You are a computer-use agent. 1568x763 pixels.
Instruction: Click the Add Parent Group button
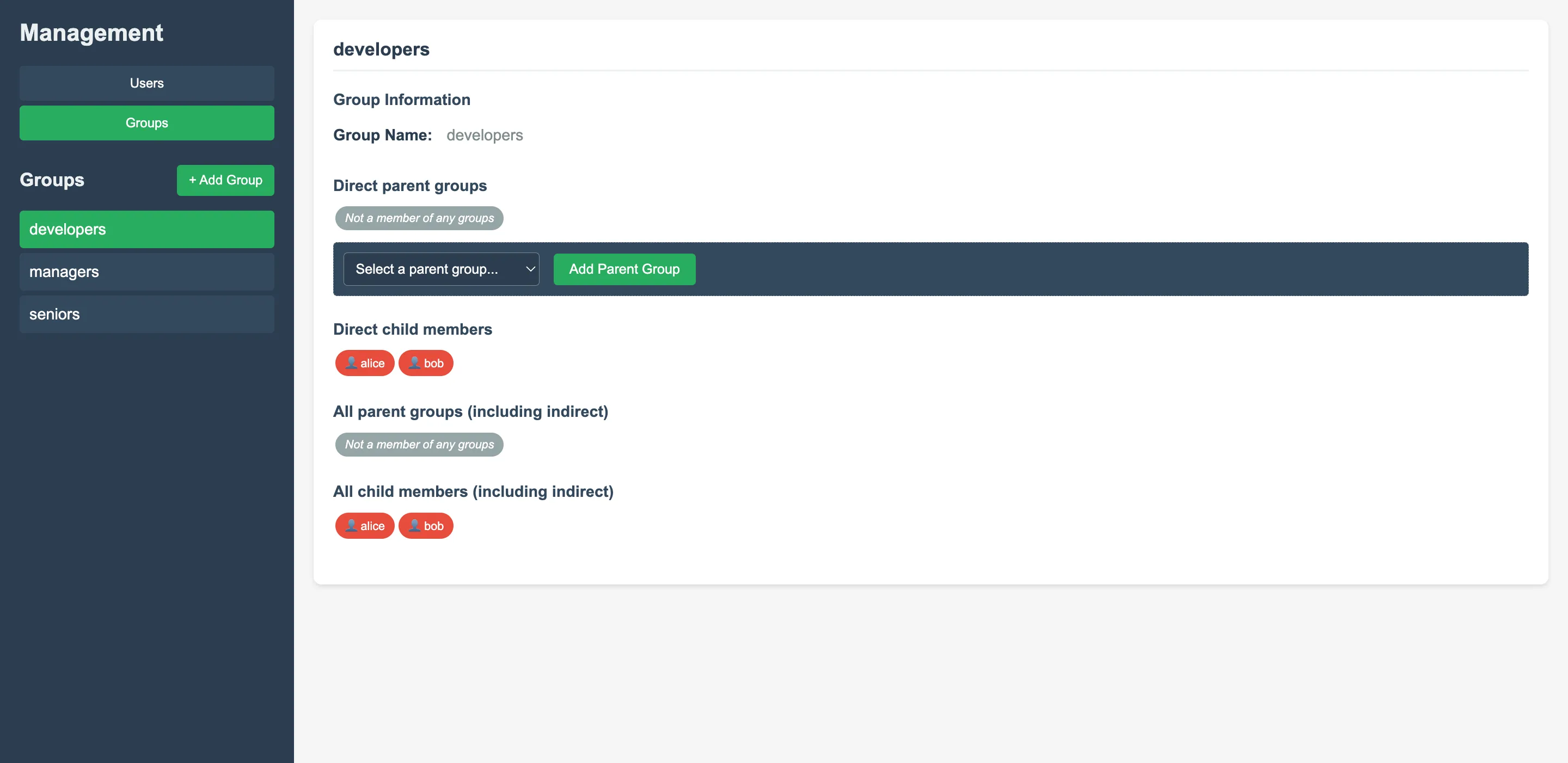(624, 269)
